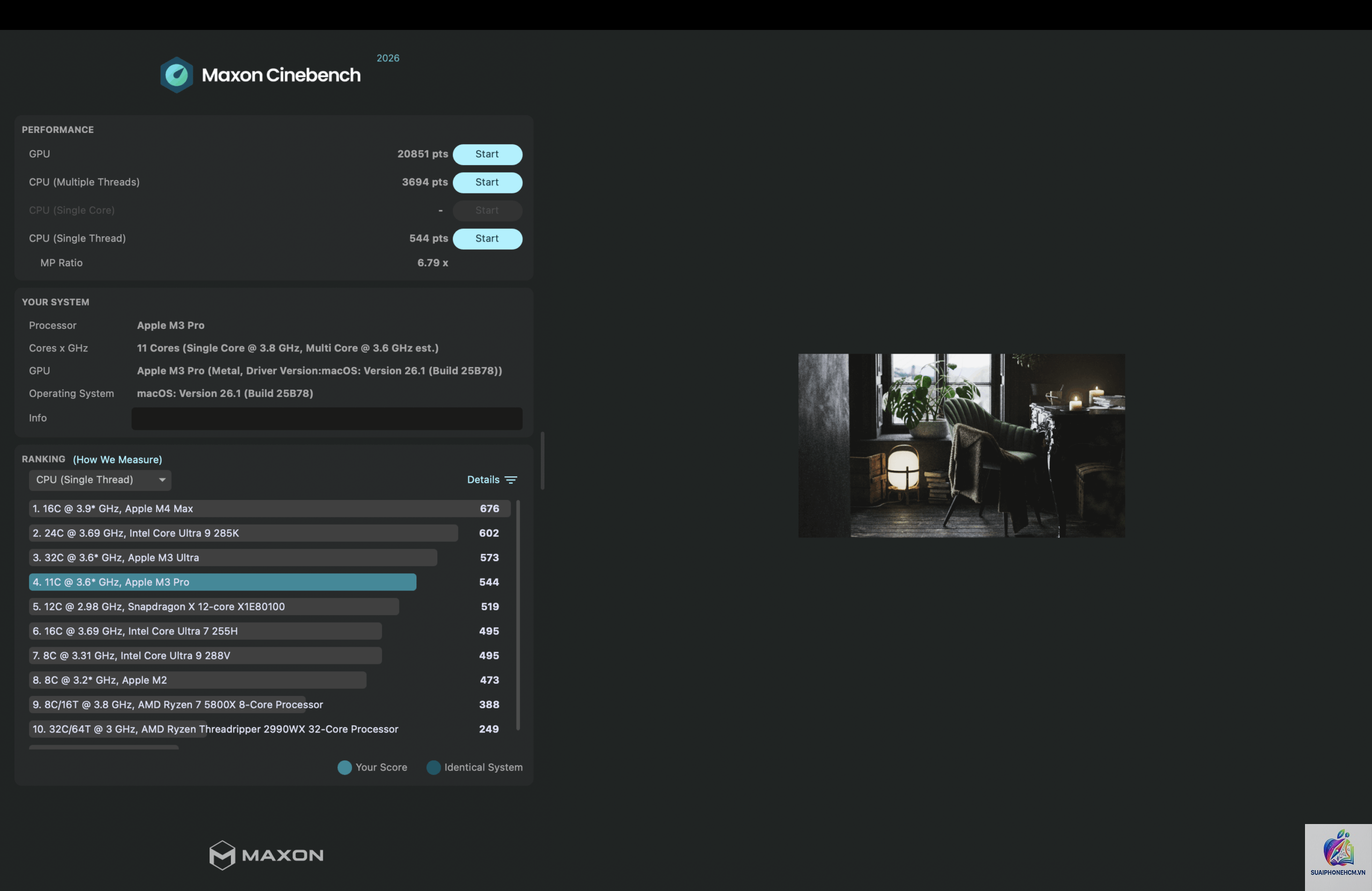1372x891 pixels.
Task: Click the YOUR SYSTEM section heading
Action: (55, 302)
